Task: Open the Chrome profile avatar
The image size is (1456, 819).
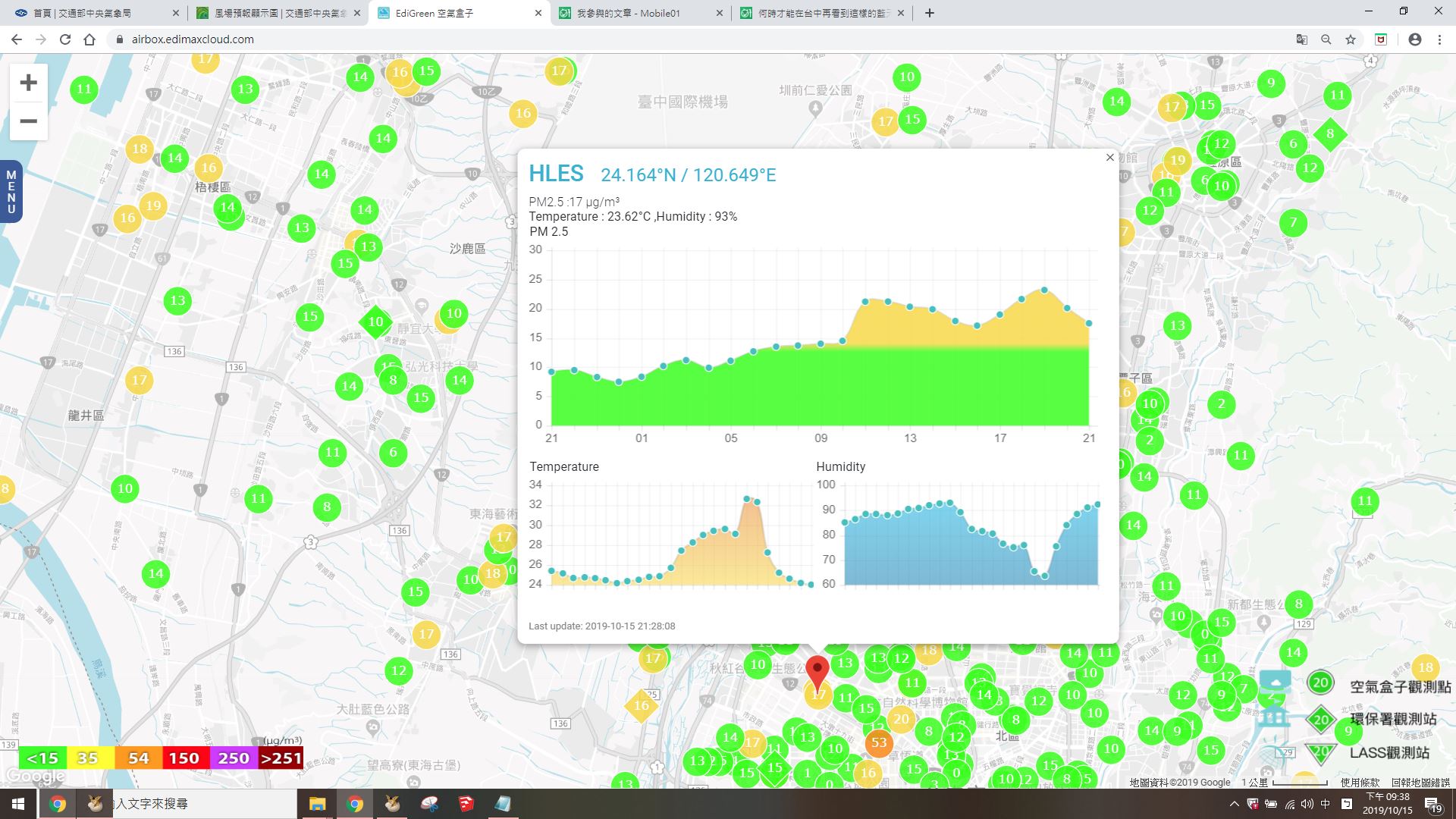Action: pyautogui.click(x=1415, y=39)
